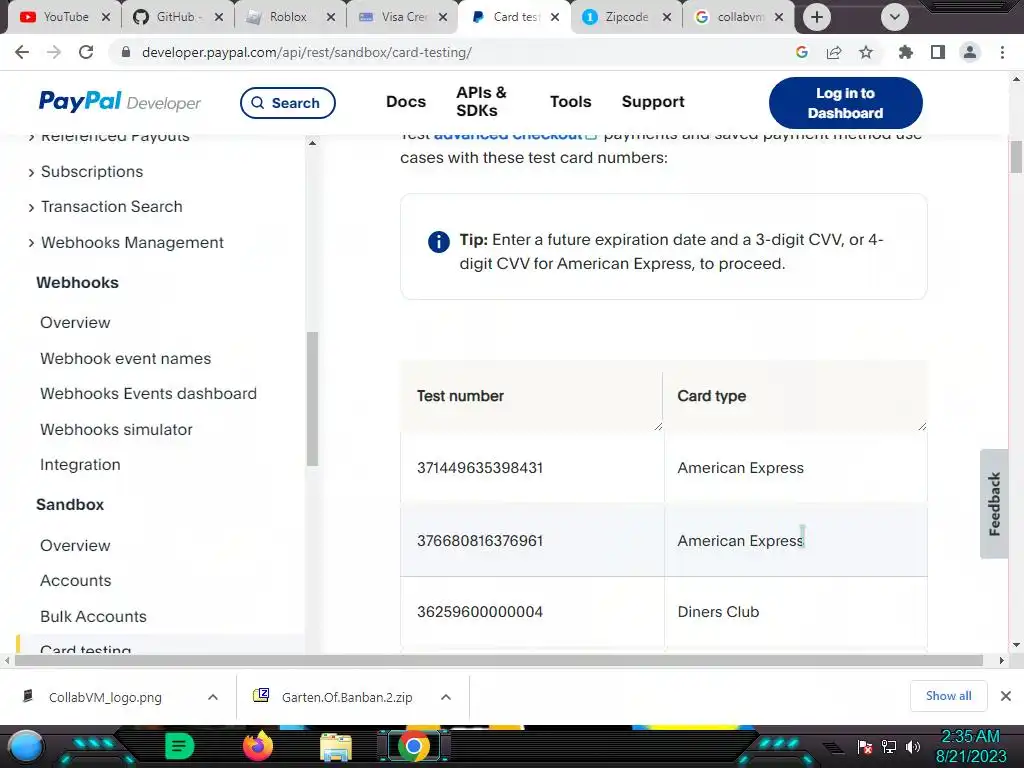
Task: Click the Google icon in address bar
Action: coord(802,52)
